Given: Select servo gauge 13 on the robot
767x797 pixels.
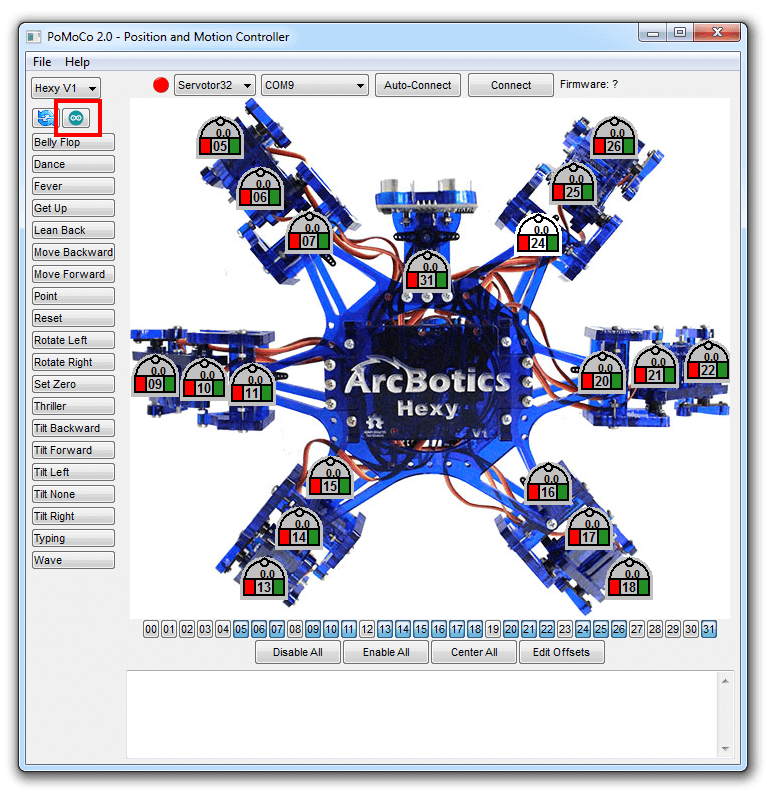Looking at the screenshot, I should click(x=264, y=579).
